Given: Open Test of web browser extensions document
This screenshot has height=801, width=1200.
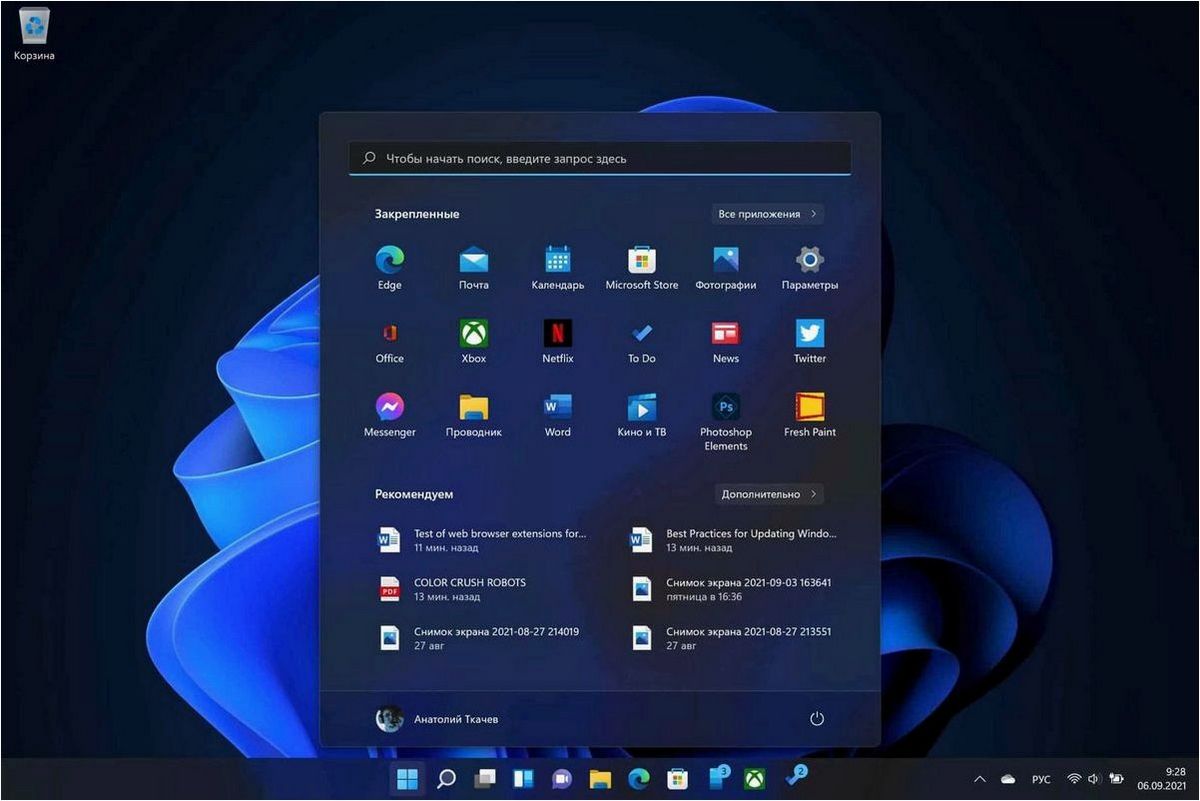Looking at the screenshot, I should 483,540.
